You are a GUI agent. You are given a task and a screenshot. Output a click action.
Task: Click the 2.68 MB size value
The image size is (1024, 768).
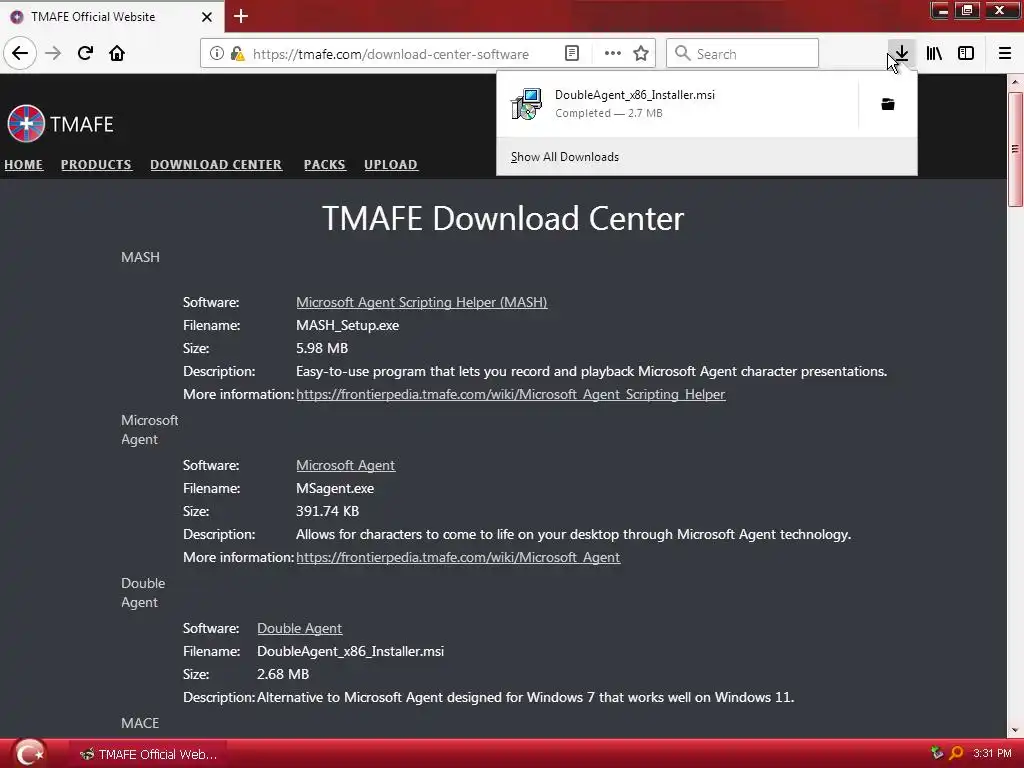tap(283, 674)
